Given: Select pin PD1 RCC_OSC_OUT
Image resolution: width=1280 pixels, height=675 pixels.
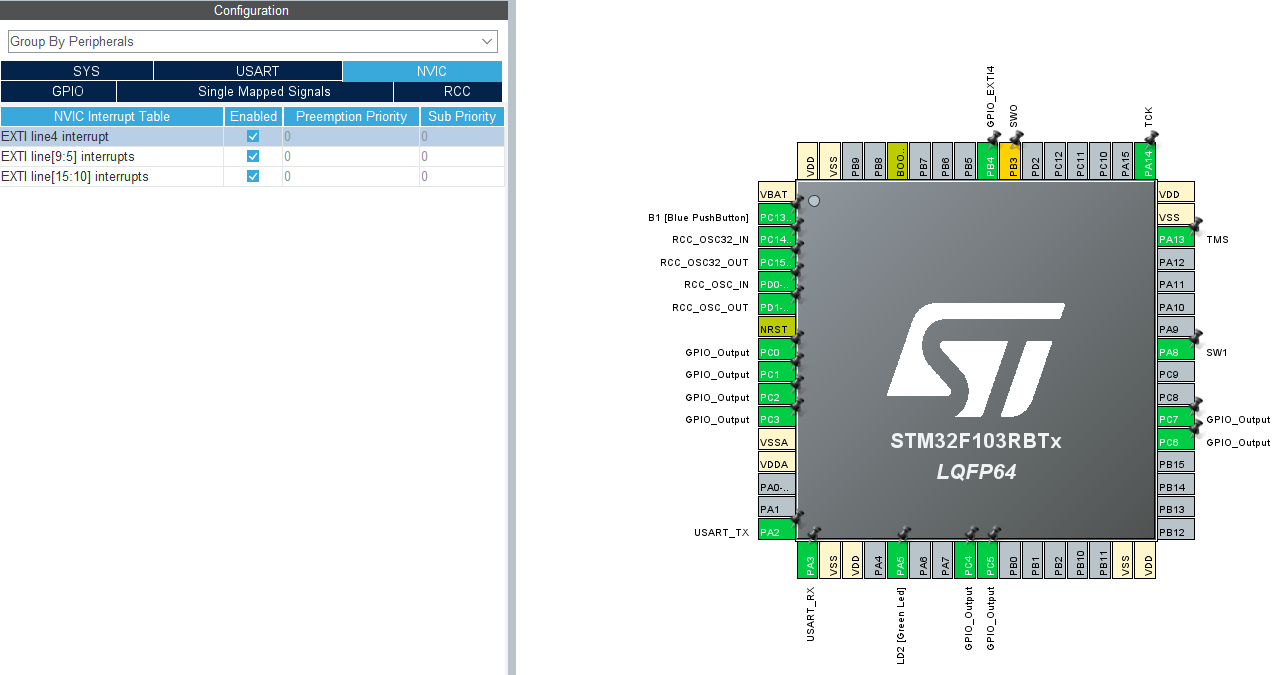Looking at the screenshot, I should pos(777,307).
